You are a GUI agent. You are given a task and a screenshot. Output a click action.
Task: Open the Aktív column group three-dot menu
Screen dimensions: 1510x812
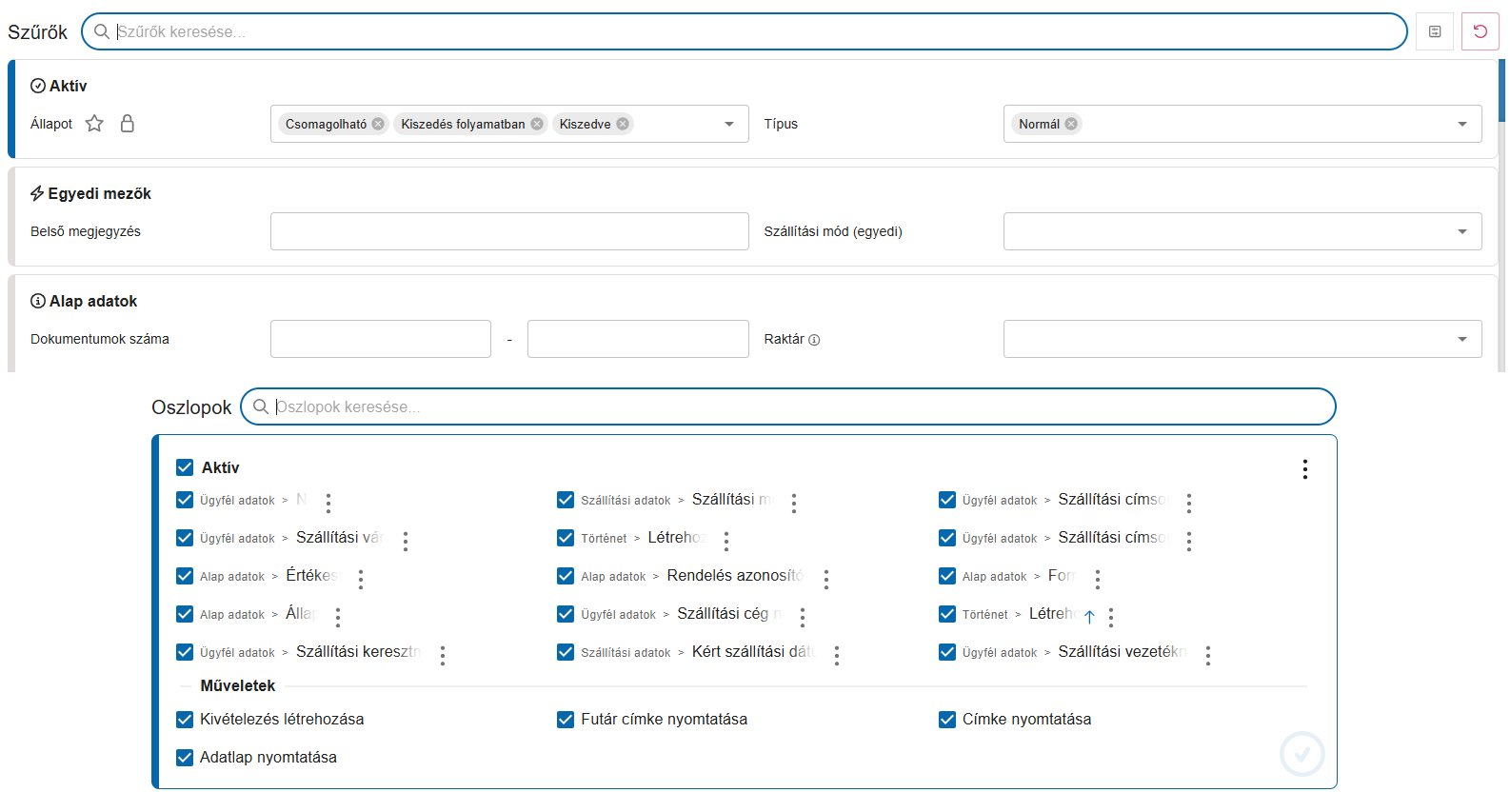[1304, 468]
